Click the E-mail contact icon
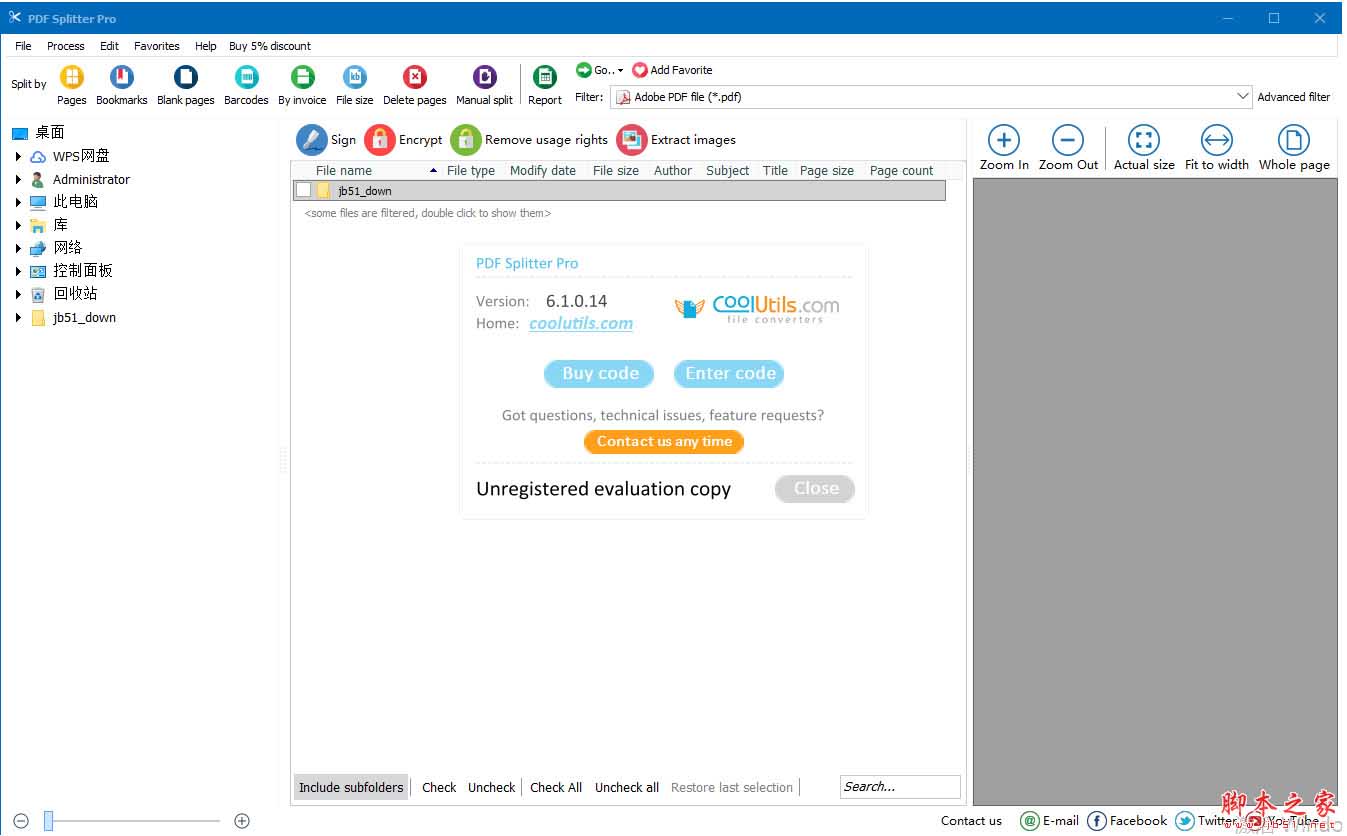1347x836 pixels. [x=1030, y=821]
